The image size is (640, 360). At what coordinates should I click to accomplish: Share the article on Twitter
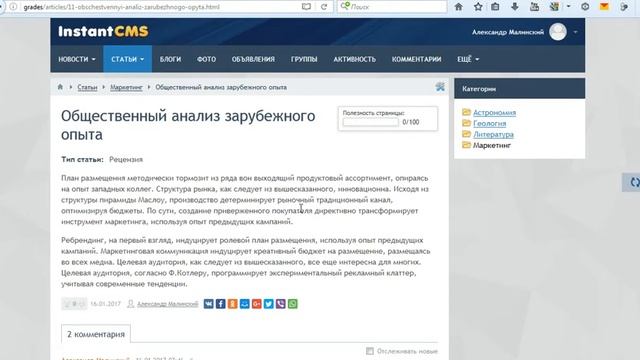pos(269,304)
